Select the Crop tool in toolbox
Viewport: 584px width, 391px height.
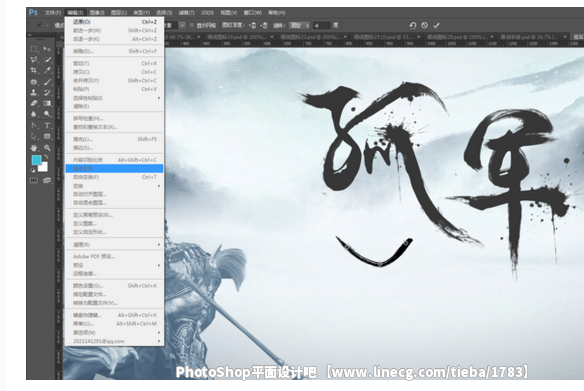[x=34, y=70]
